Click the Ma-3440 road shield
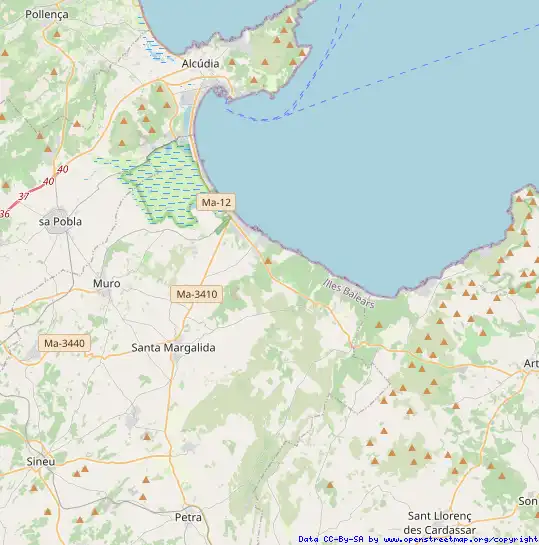Screen dimensions: 539x545 64,343
